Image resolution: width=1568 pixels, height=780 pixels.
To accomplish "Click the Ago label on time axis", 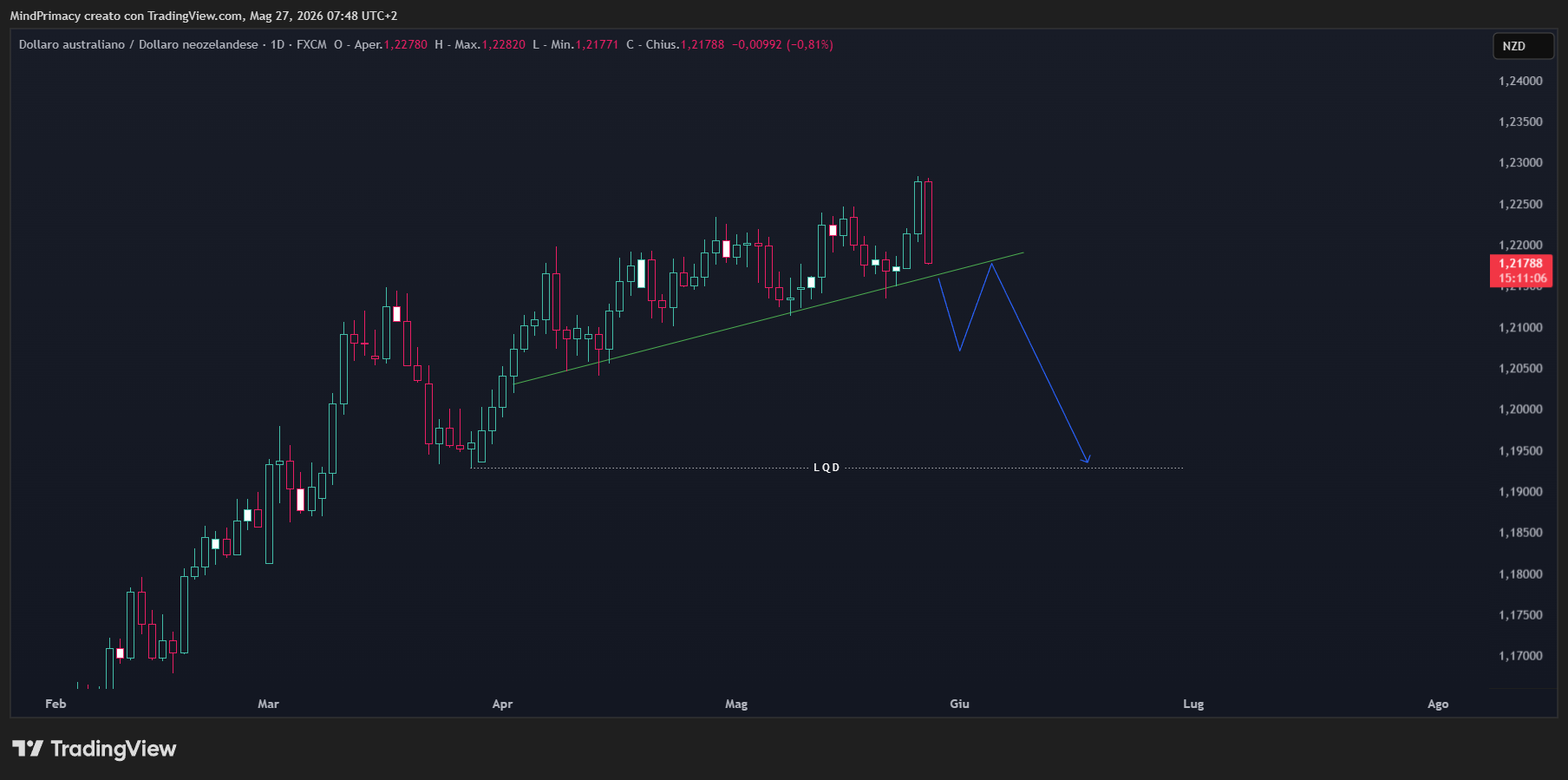I will coord(1438,704).
